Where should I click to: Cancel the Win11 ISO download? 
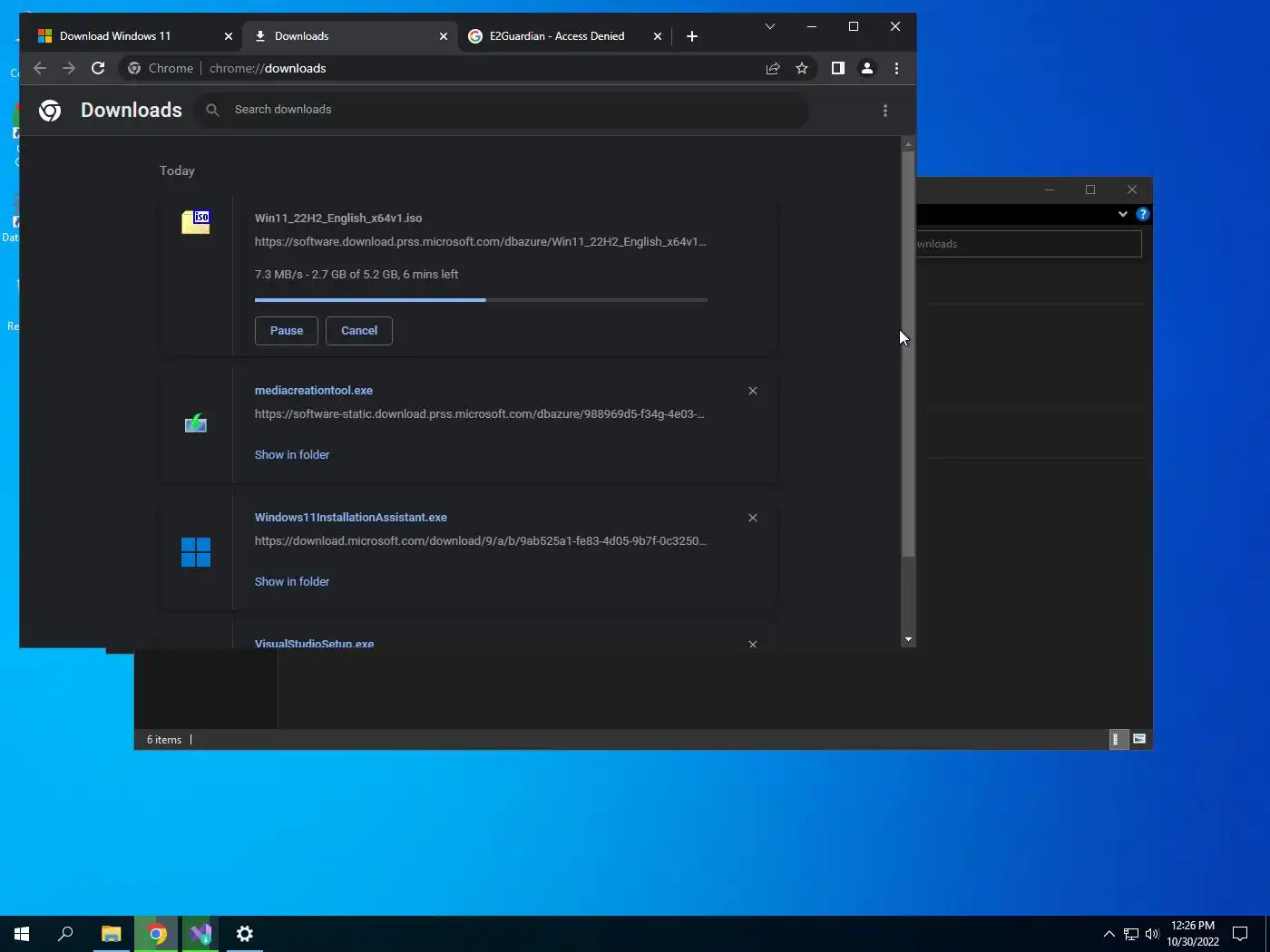point(359,331)
